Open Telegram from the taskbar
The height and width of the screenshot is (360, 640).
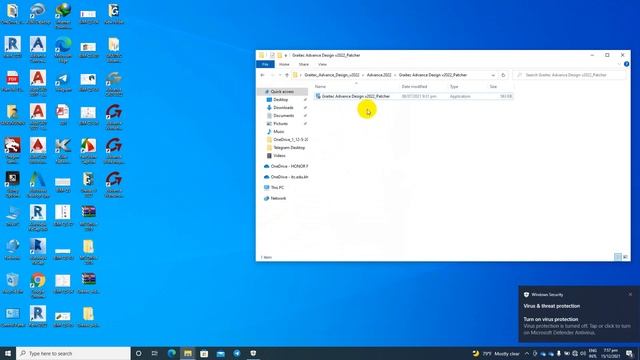237,353
